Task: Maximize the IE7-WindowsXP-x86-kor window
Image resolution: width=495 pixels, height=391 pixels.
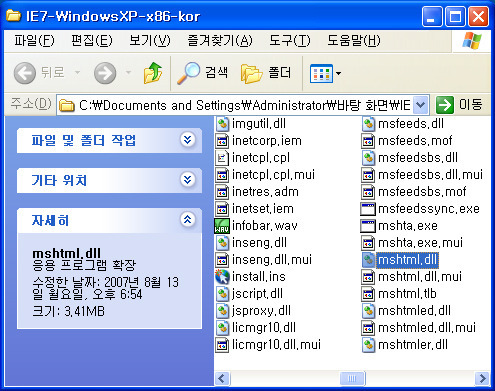Action: tap(455, 16)
